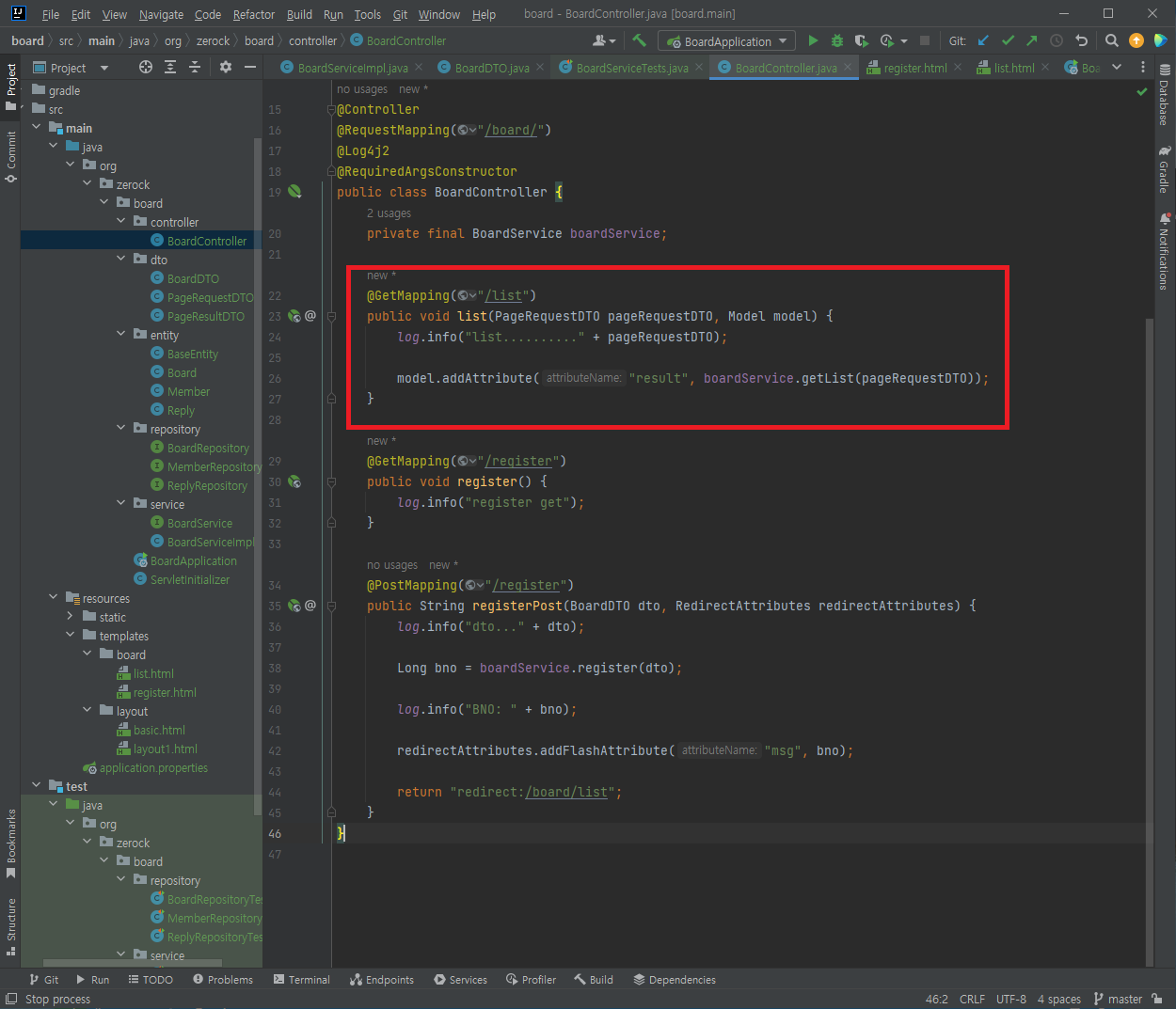Viewport: 1176px width, 1009px height.
Task: Switch to register.html tab
Action: pos(915,68)
